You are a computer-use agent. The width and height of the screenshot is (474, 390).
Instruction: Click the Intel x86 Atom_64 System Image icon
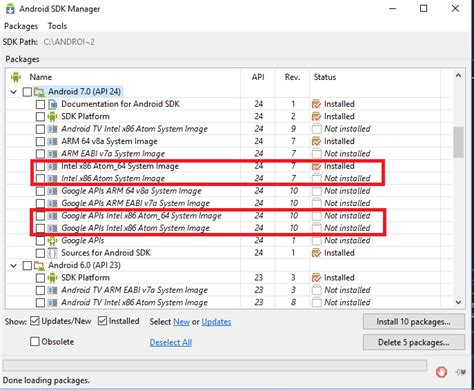coord(53,166)
